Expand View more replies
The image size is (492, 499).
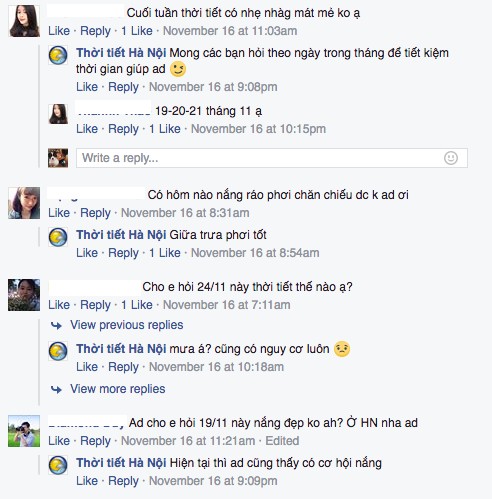[x=118, y=389]
